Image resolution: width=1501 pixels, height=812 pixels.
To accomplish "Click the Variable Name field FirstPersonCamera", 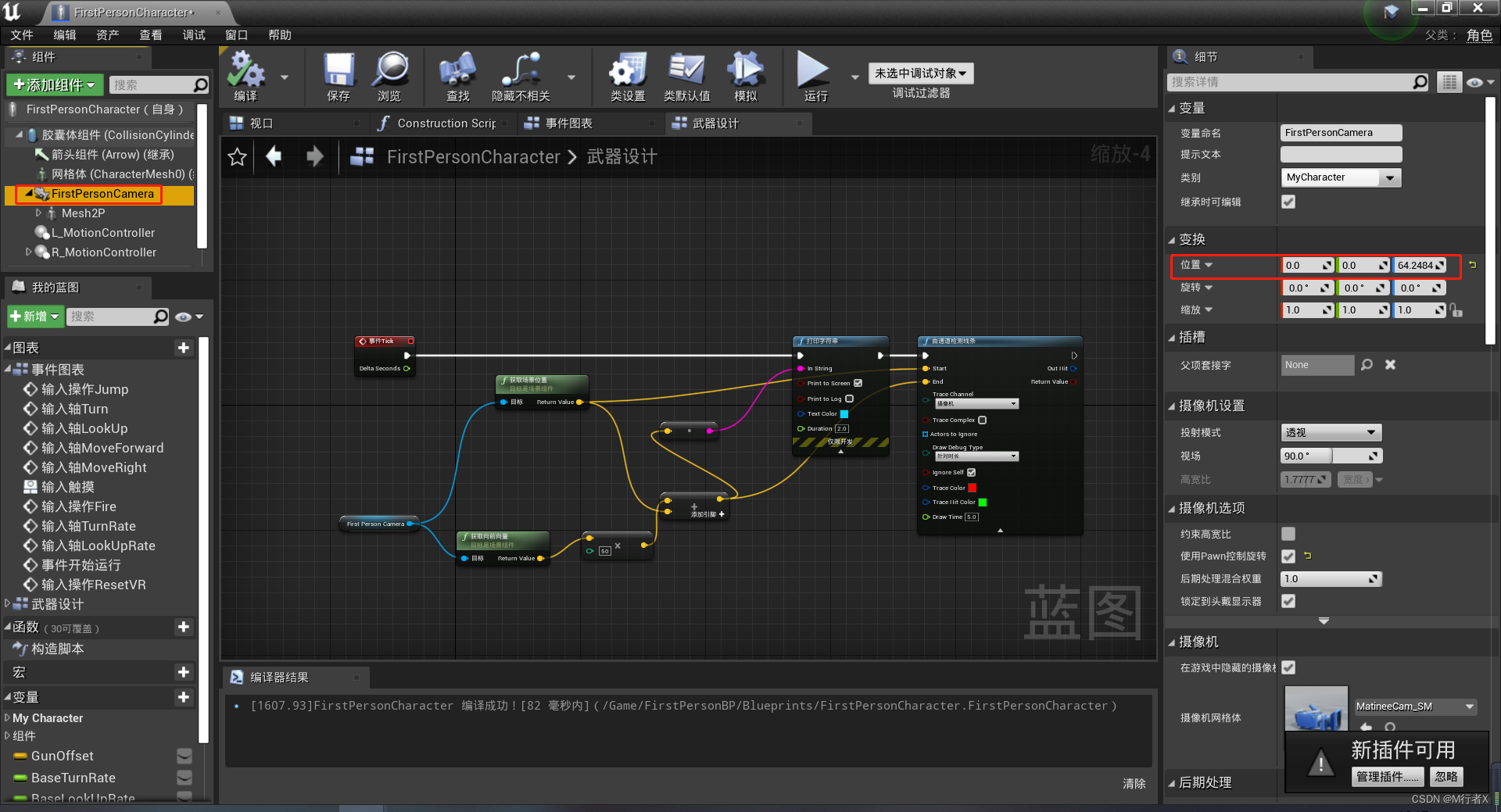I will point(1341,133).
